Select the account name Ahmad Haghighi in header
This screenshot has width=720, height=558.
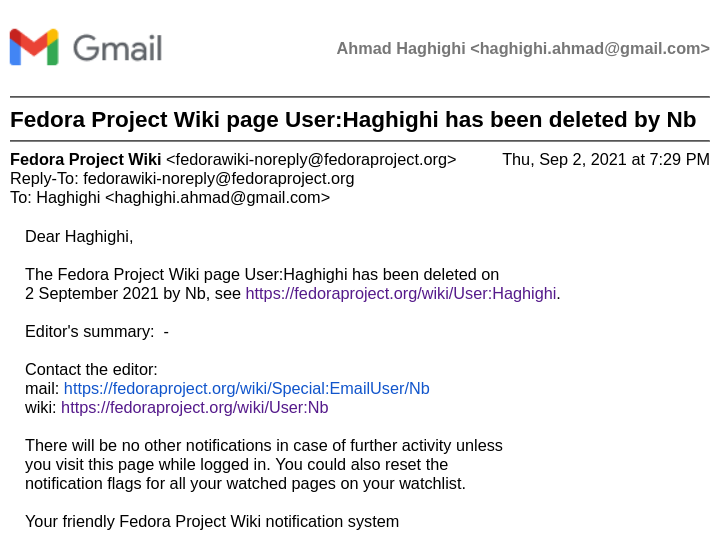[x=401, y=49]
